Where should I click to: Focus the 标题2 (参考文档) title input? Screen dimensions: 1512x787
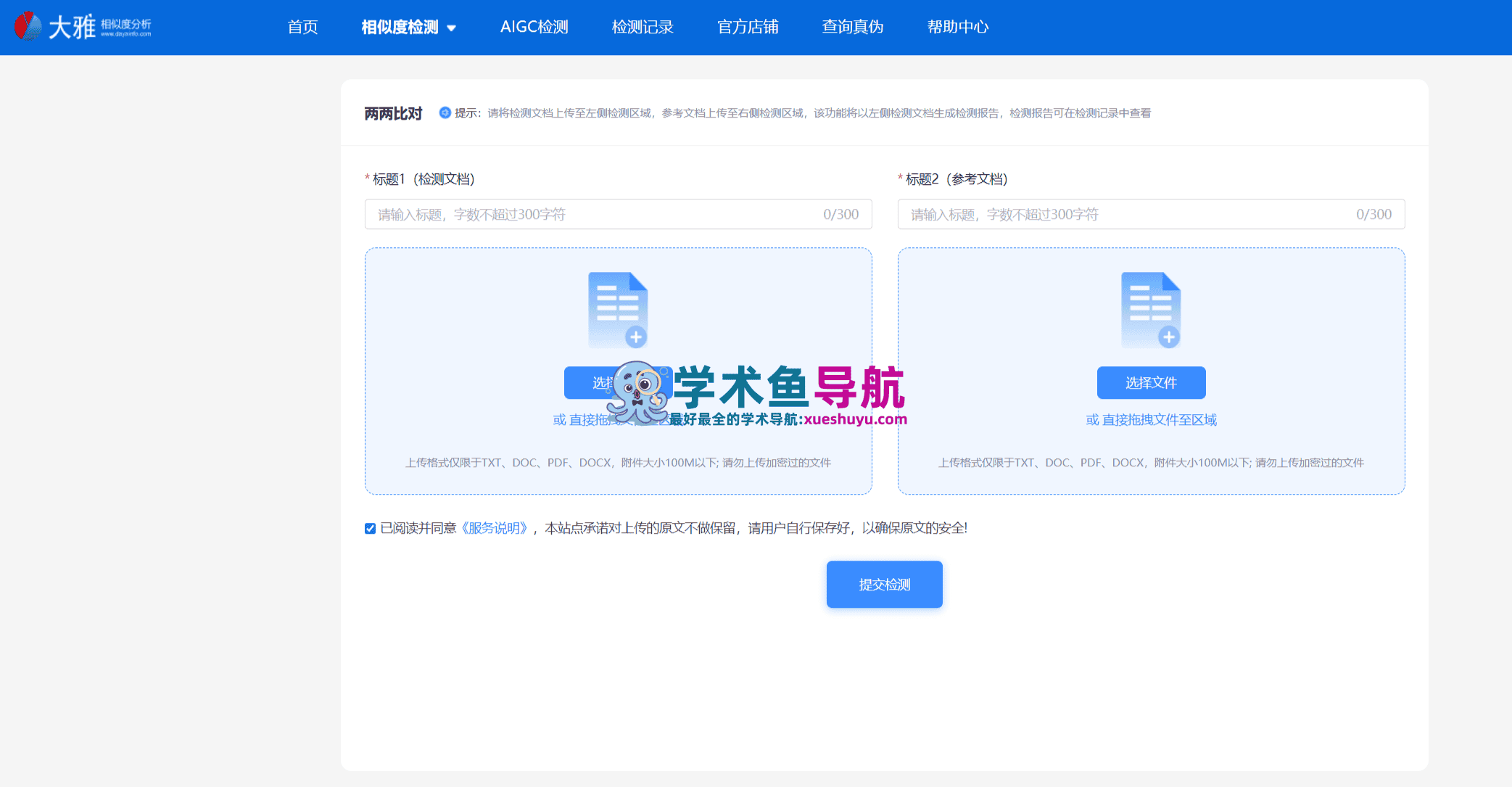[x=1151, y=214]
